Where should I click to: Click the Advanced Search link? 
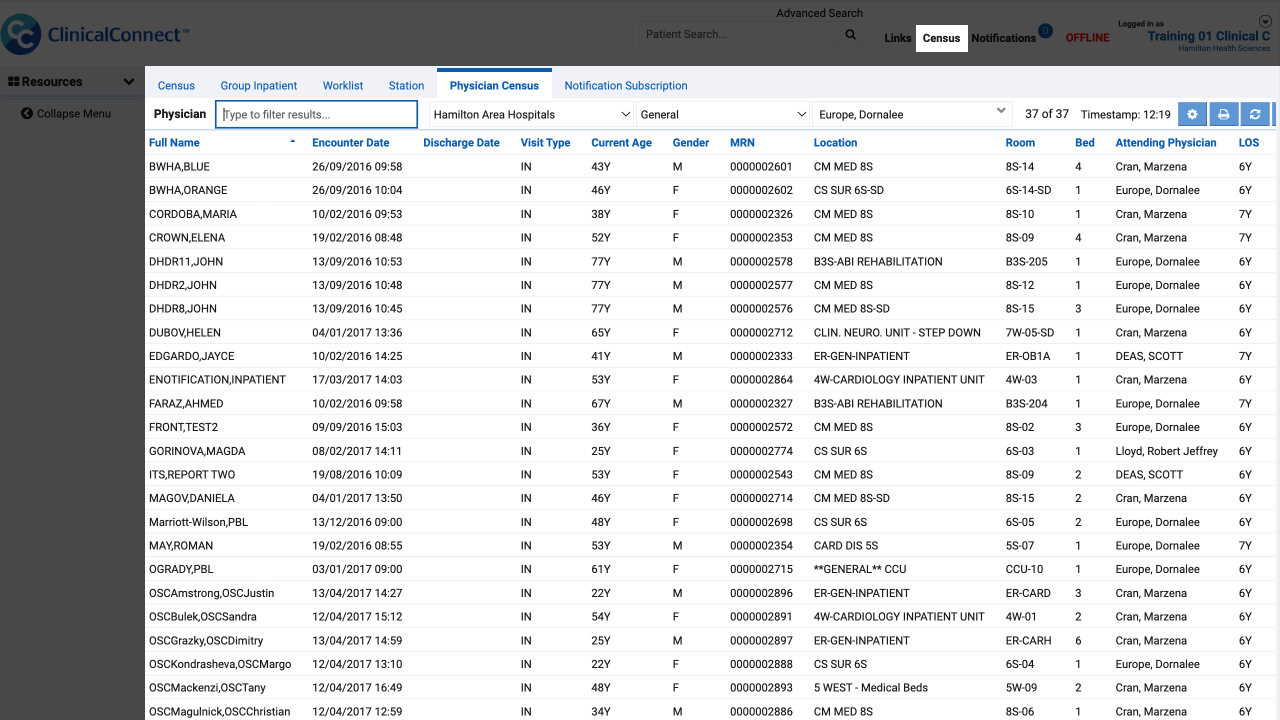(819, 13)
